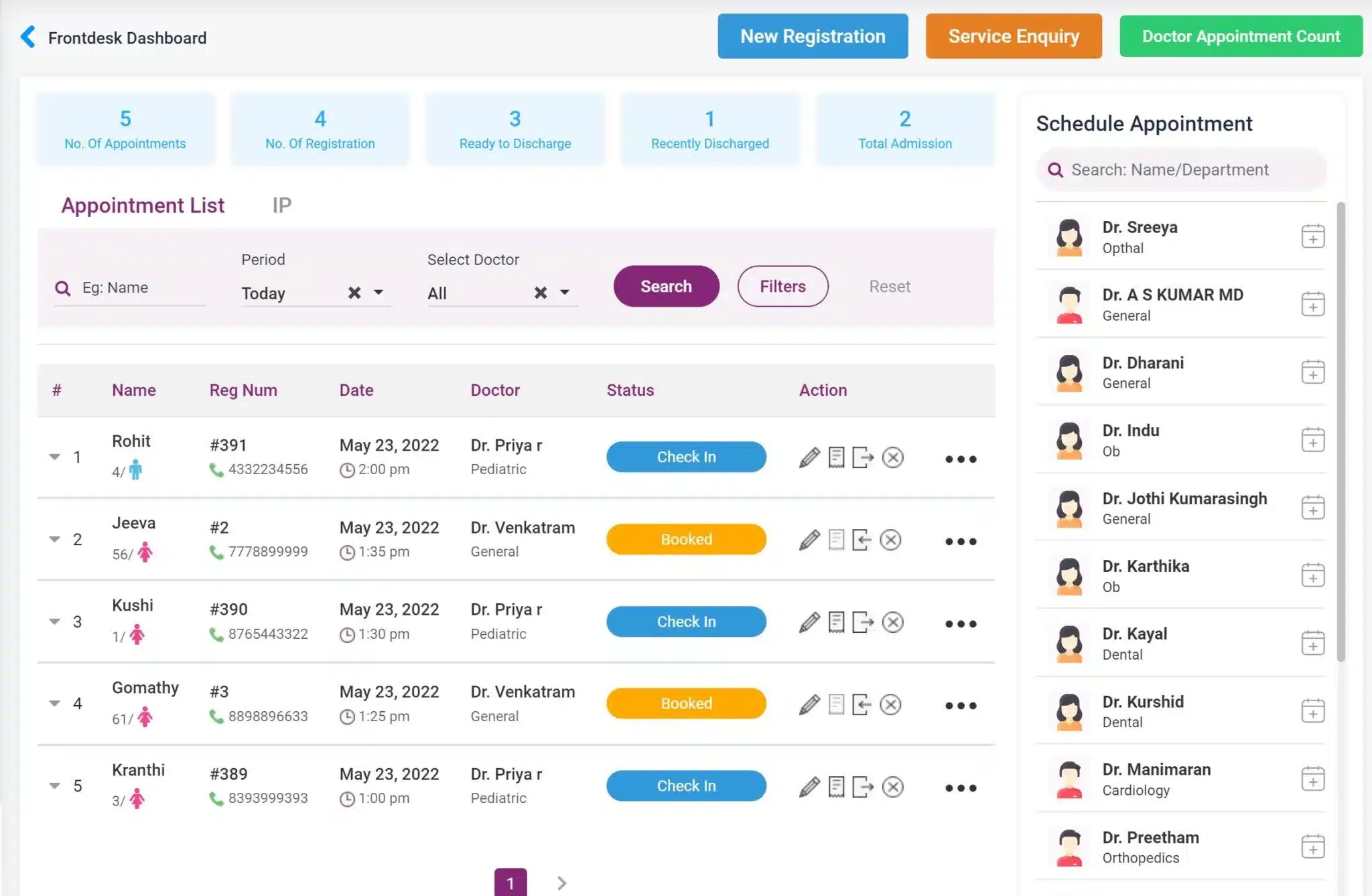Viewport: 1372px width, 896px height.
Task: Click the doctor list scrollbar
Action: coord(1341,429)
